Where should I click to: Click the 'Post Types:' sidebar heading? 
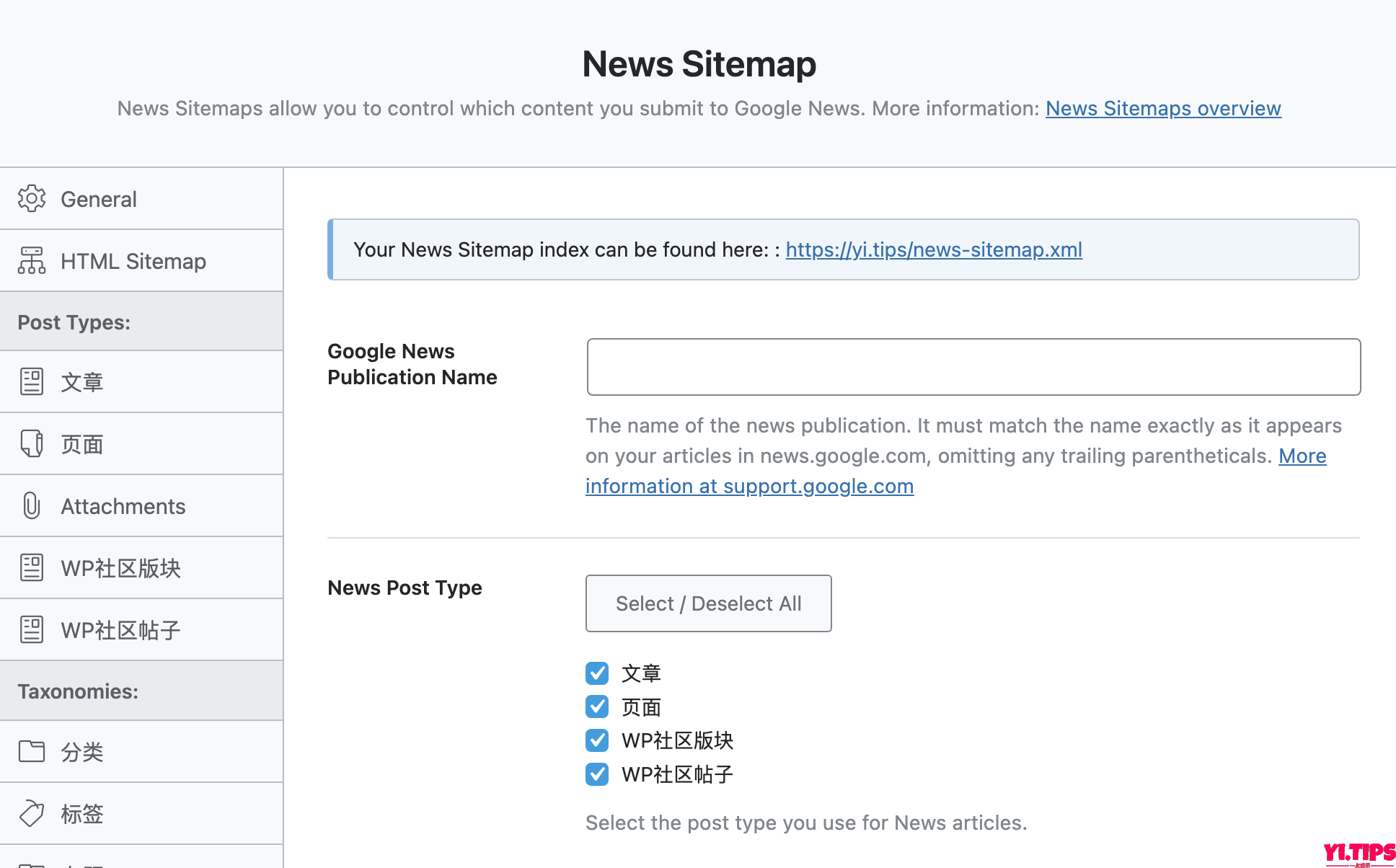point(74,322)
